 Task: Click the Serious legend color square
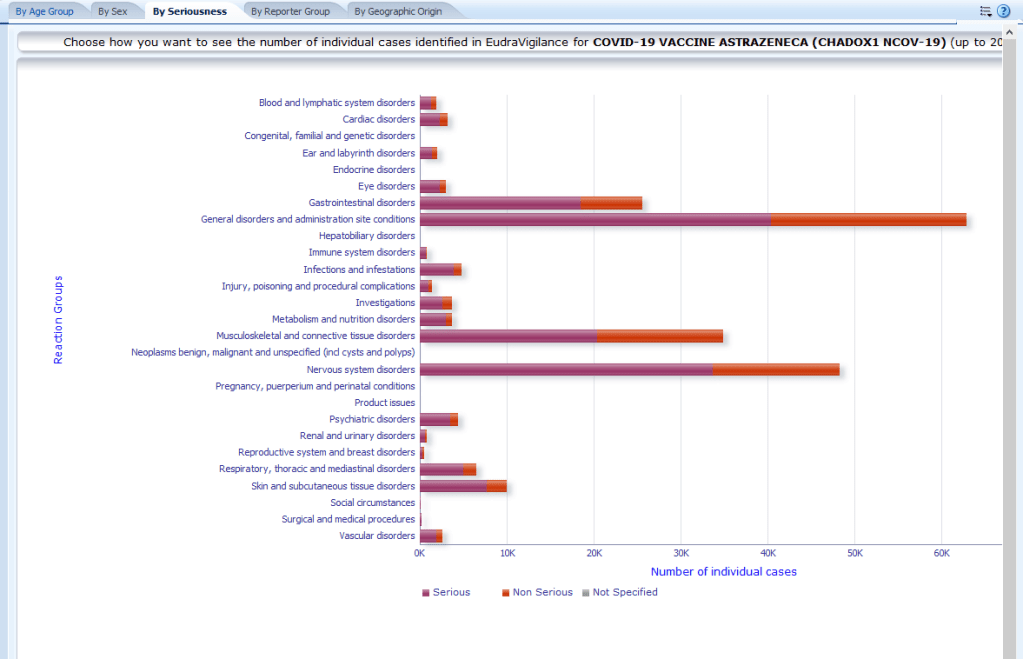426,593
